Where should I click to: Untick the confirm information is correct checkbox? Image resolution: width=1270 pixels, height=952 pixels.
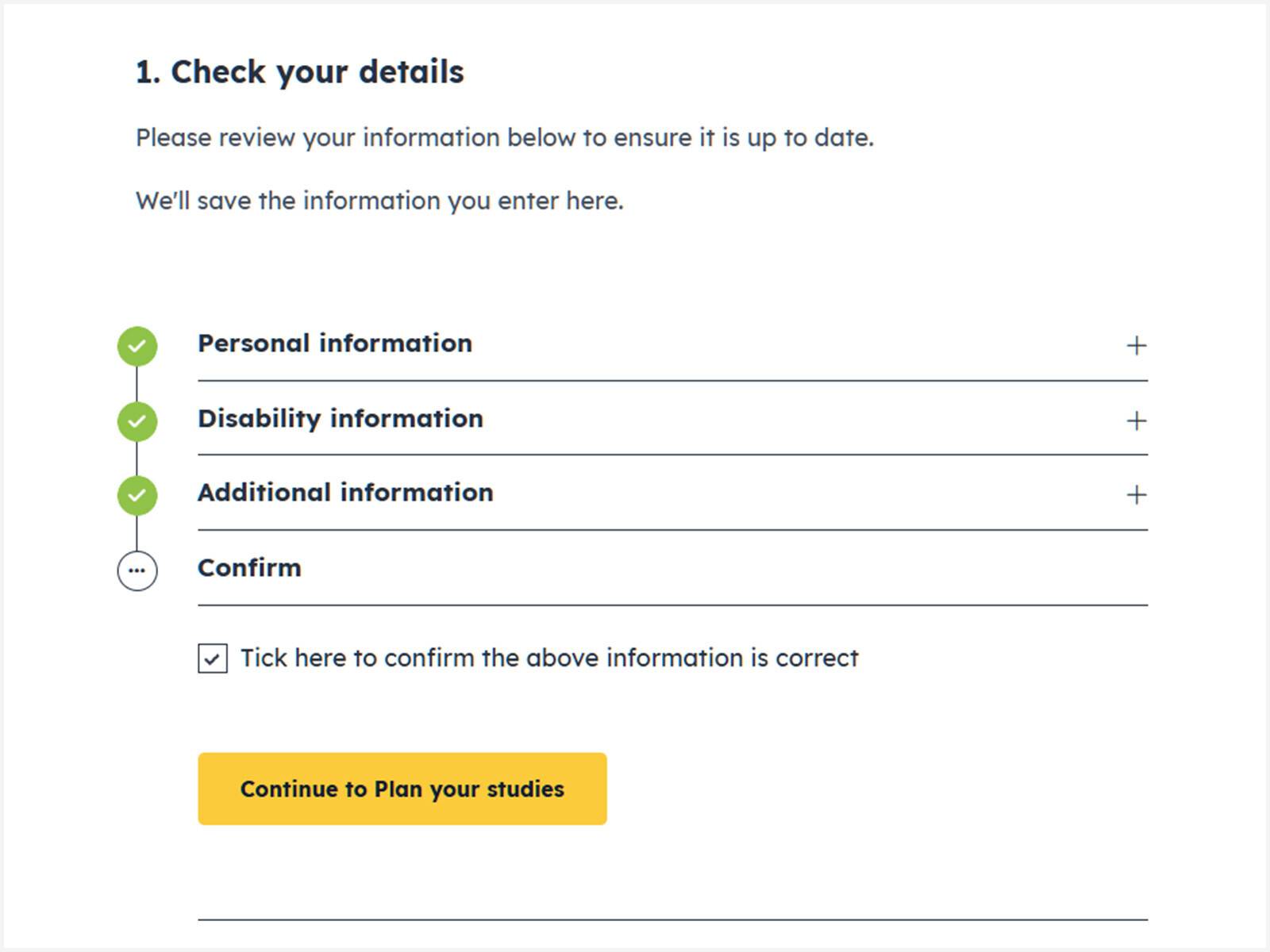[x=213, y=658]
